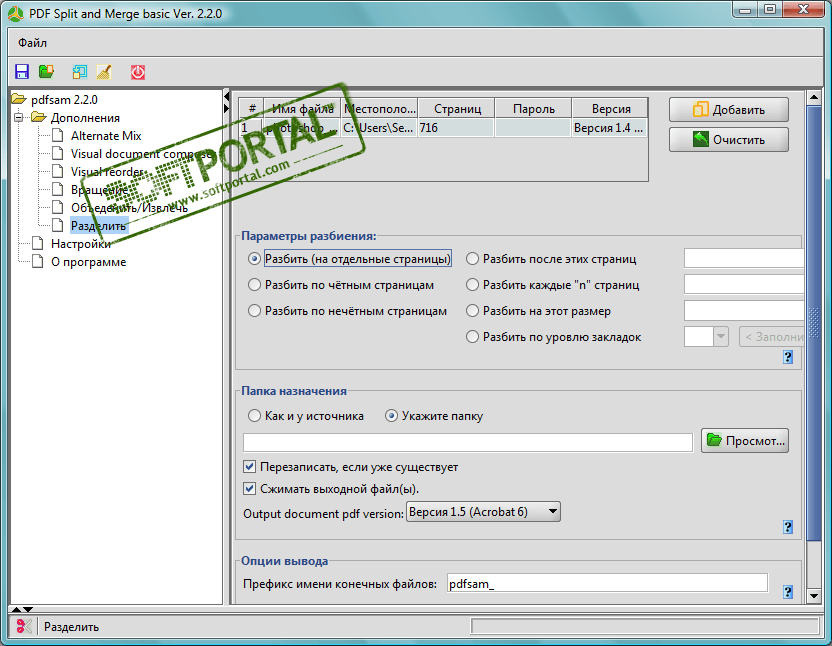Click the clear log broom icon
This screenshot has height=646, width=832.
[x=104, y=72]
